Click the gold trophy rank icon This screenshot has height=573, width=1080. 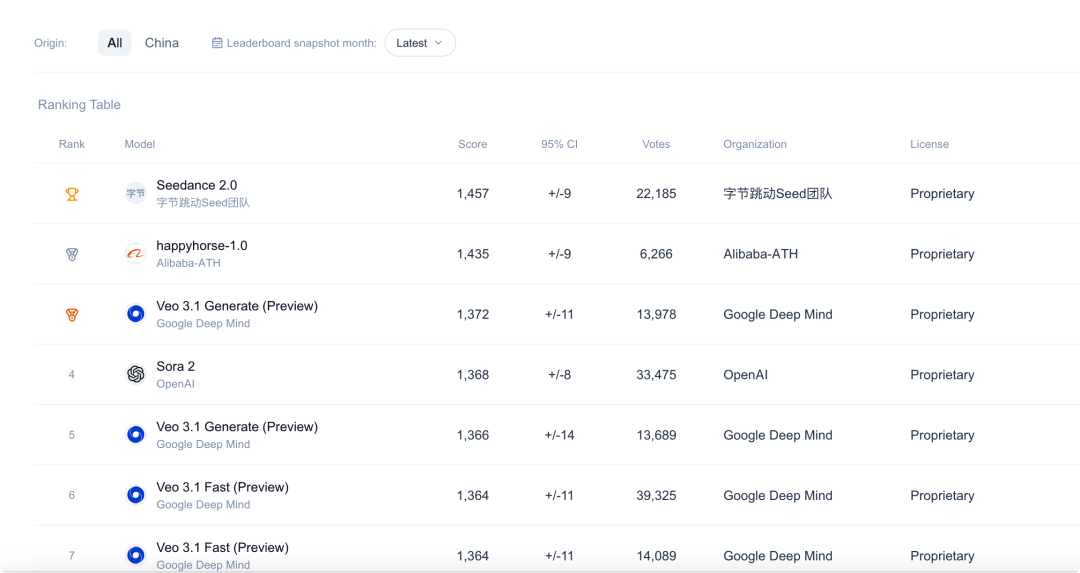(72, 194)
